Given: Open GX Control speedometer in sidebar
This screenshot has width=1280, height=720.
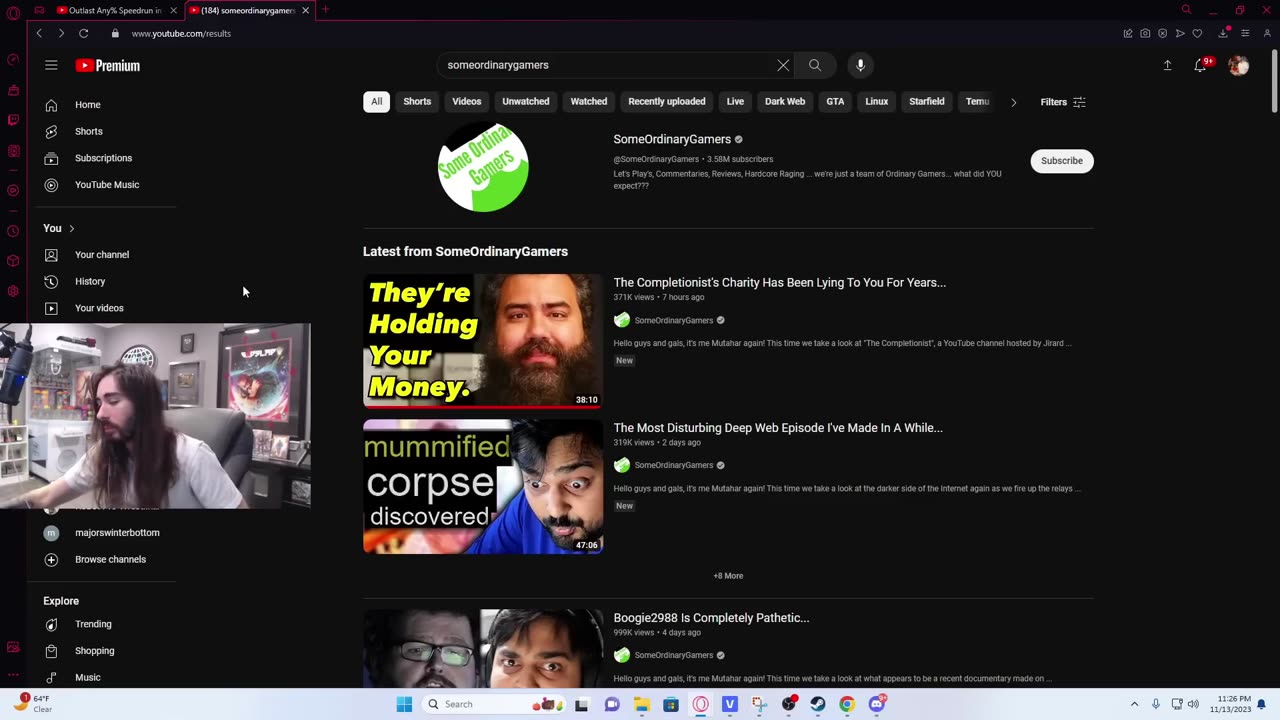Looking at the screenshot, I should point(13,59).
